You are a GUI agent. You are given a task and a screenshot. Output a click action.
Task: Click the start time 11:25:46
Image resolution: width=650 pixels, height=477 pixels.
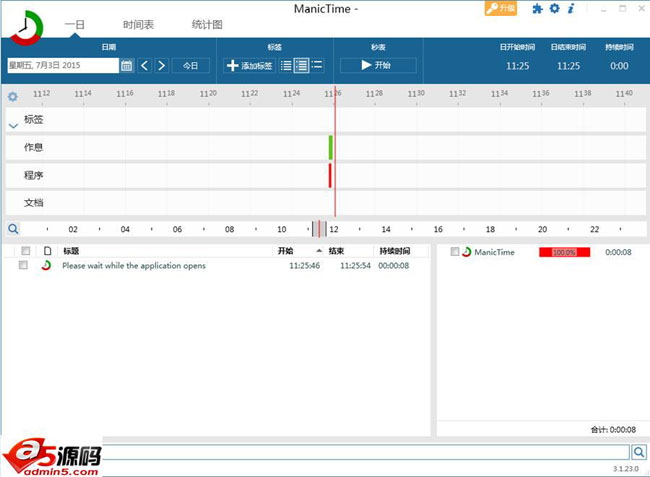[305, 266]
